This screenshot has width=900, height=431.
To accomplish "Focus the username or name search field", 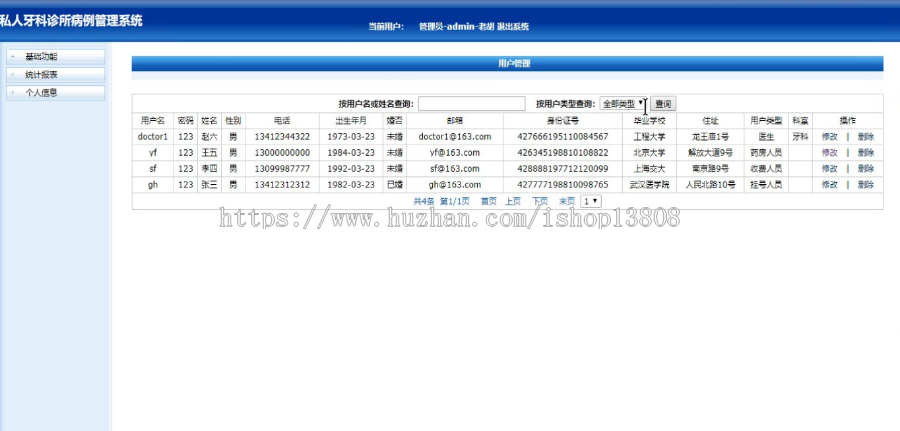I will point(471,104).
